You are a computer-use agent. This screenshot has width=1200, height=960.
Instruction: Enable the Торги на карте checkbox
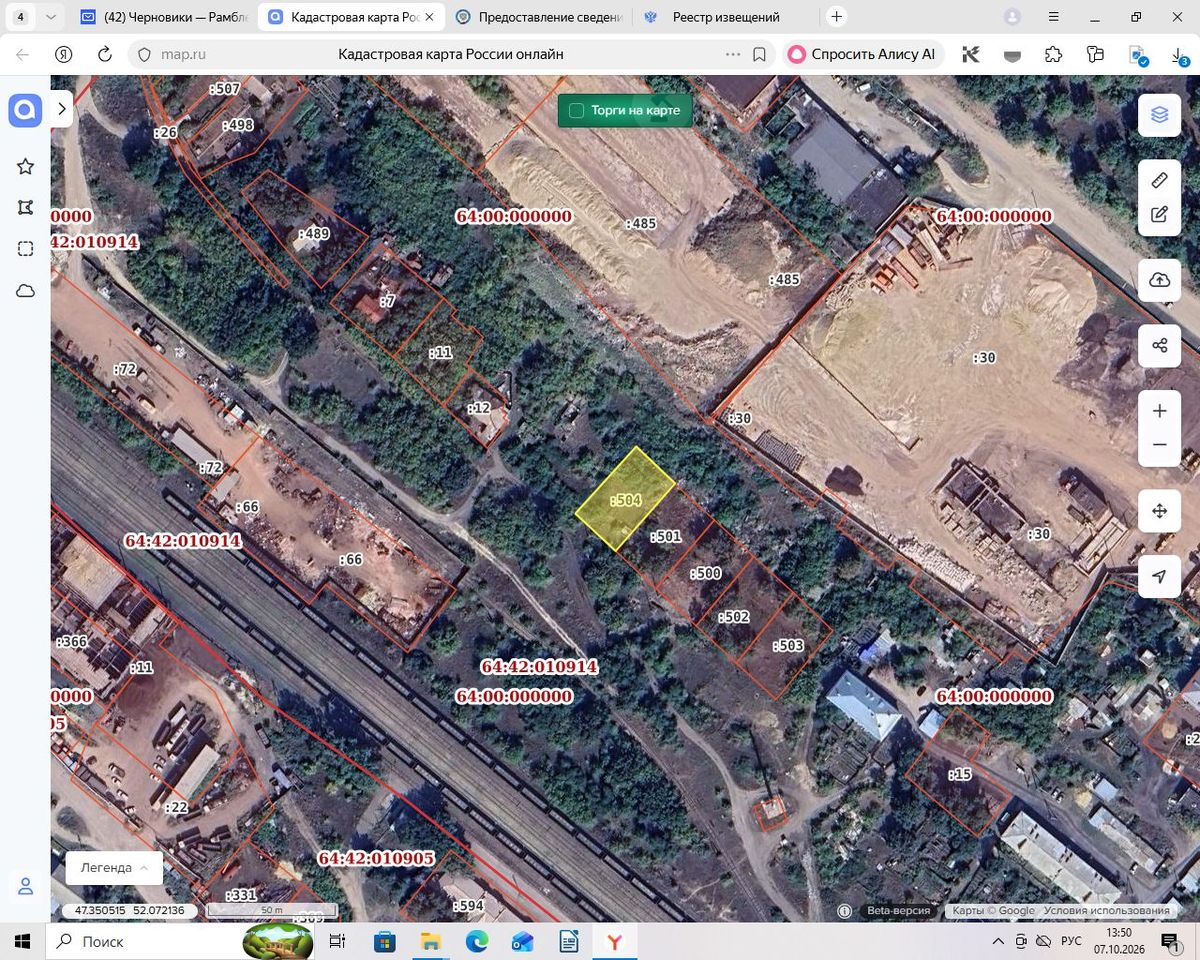[x=576, y=110]
